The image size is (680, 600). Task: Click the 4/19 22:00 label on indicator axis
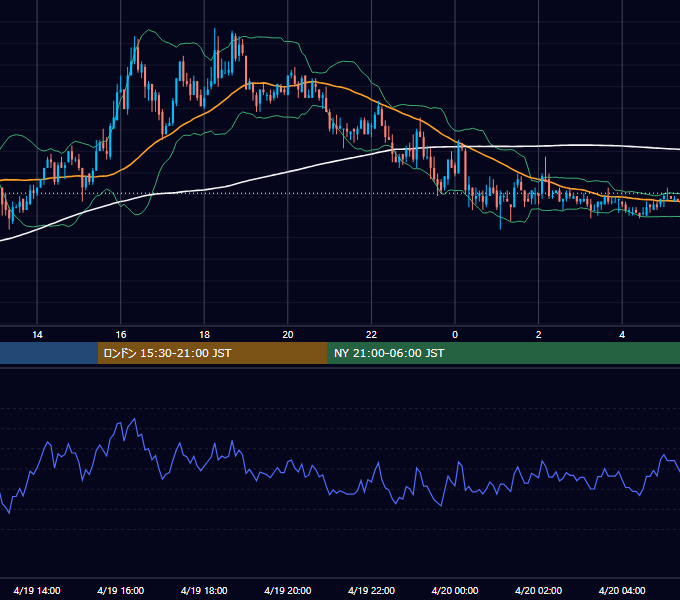pyautogui.click(x=371, y=590)
